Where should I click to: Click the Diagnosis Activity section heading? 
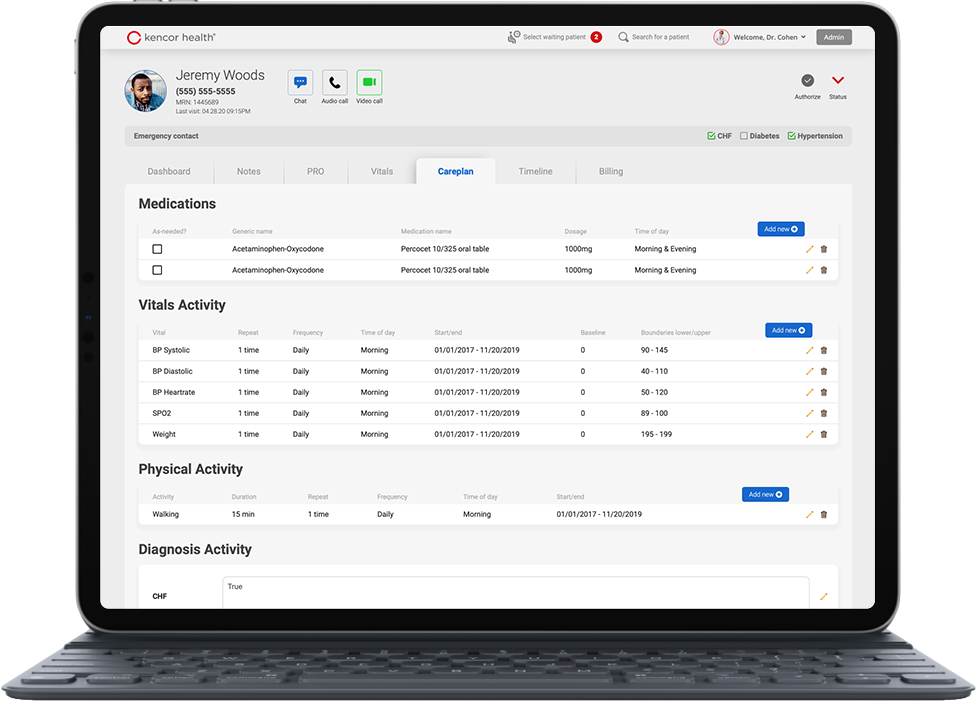(x=195, y=550)
